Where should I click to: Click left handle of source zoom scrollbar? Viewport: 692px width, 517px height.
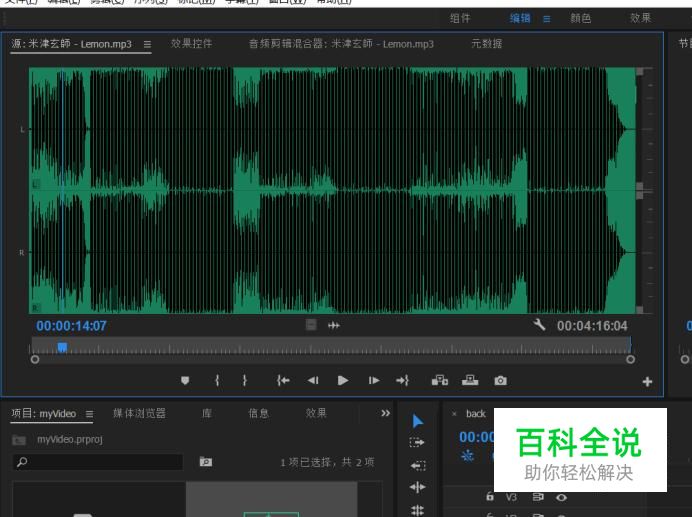(x=35, y=359)
